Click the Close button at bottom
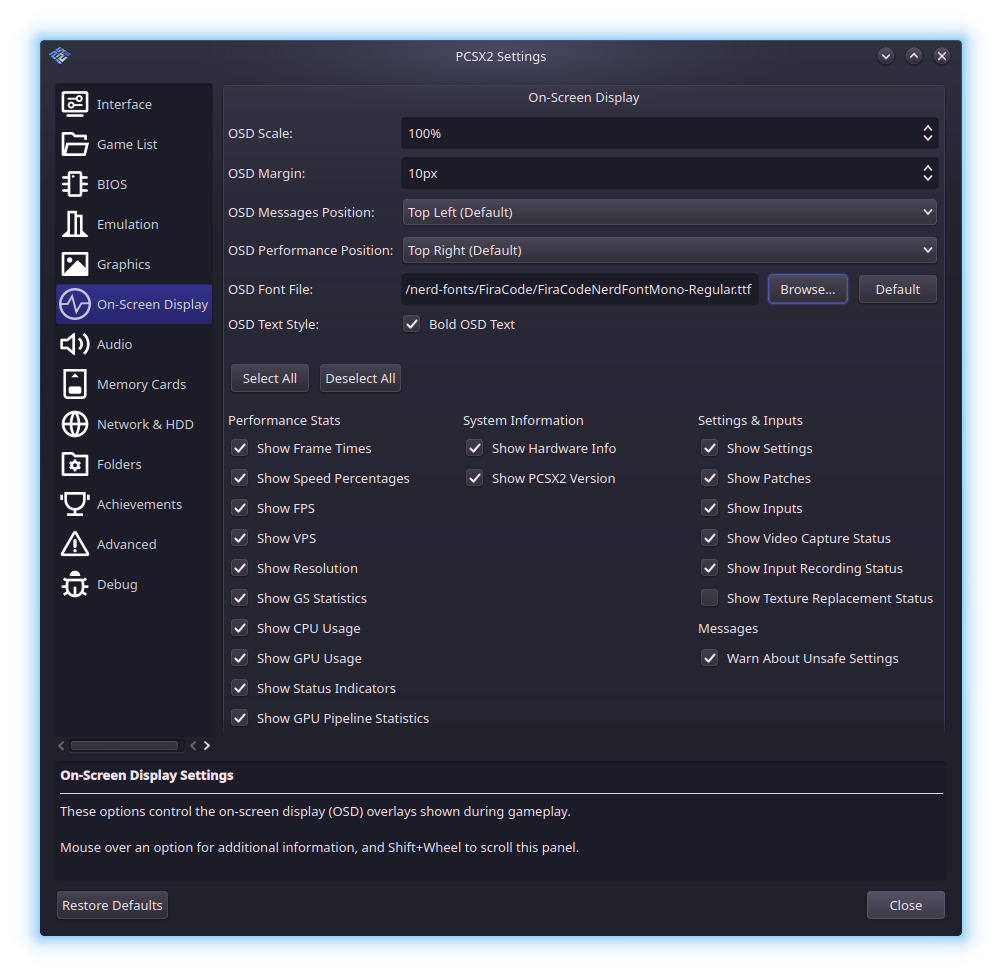This screenshot has height=976, width=1002. [906, 905]
